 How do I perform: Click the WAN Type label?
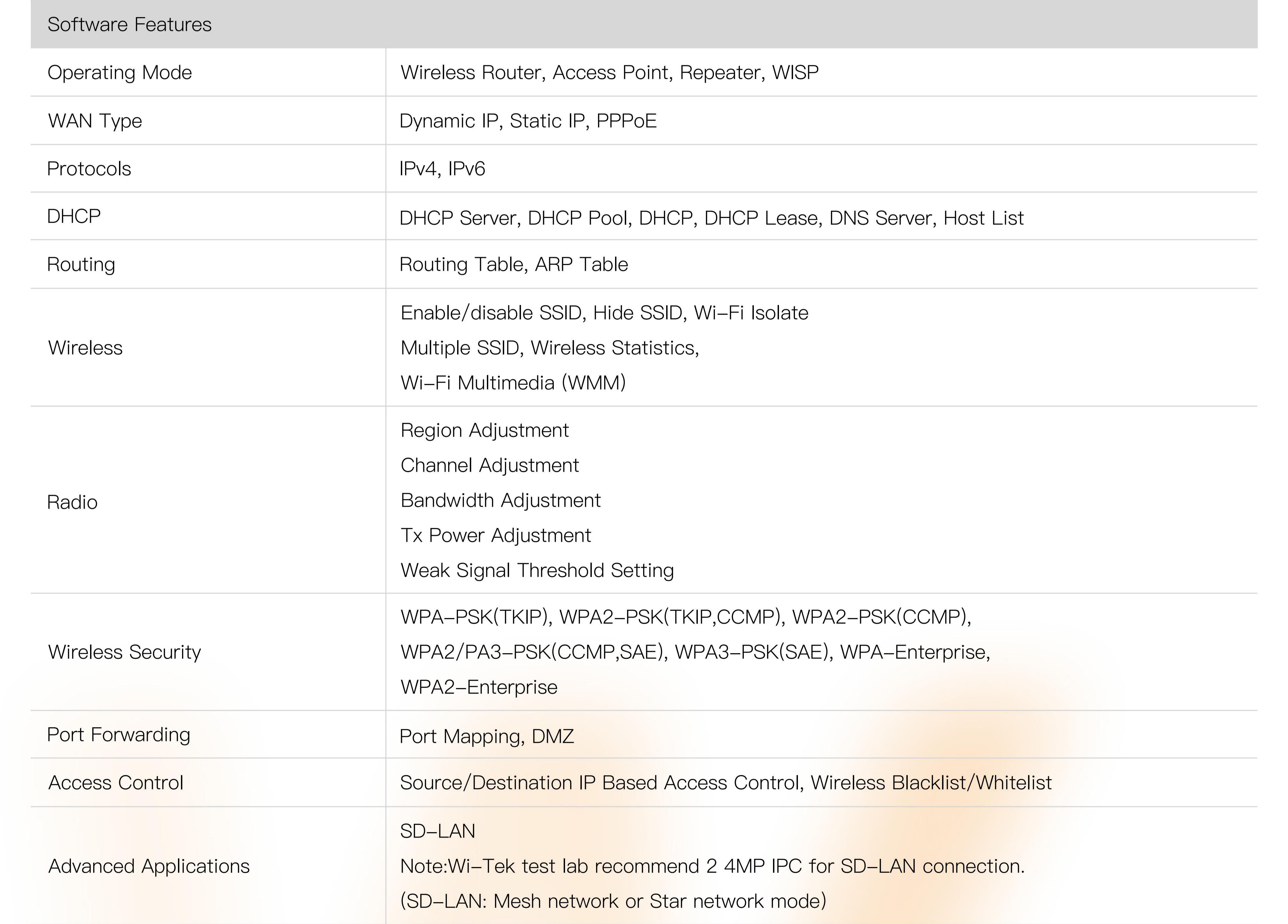tap(95, 121)
